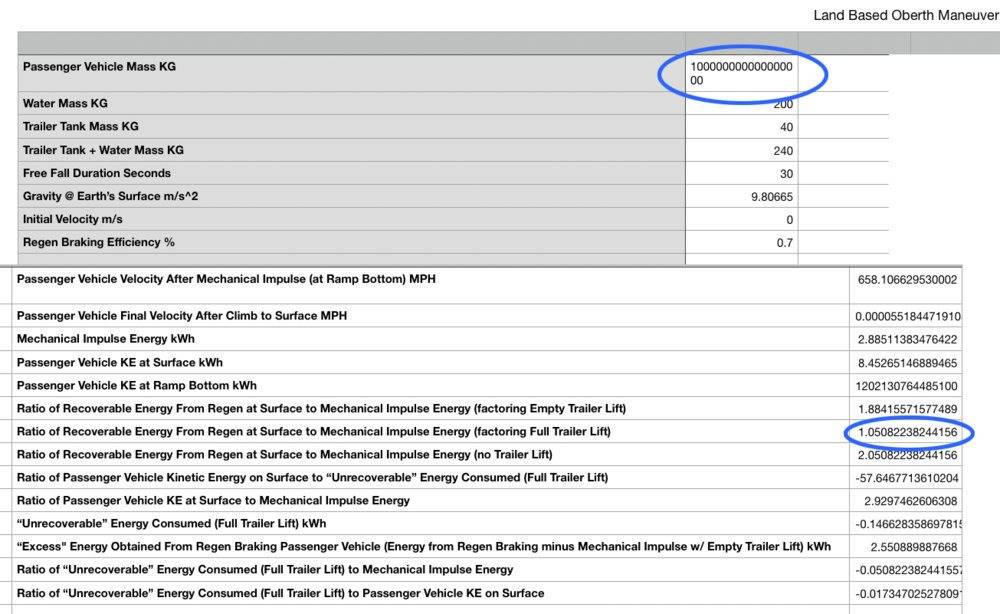
Task: Click the Final Velocity After Climb to Surface label
Action: pyautogui.click(x=182, y=315)
